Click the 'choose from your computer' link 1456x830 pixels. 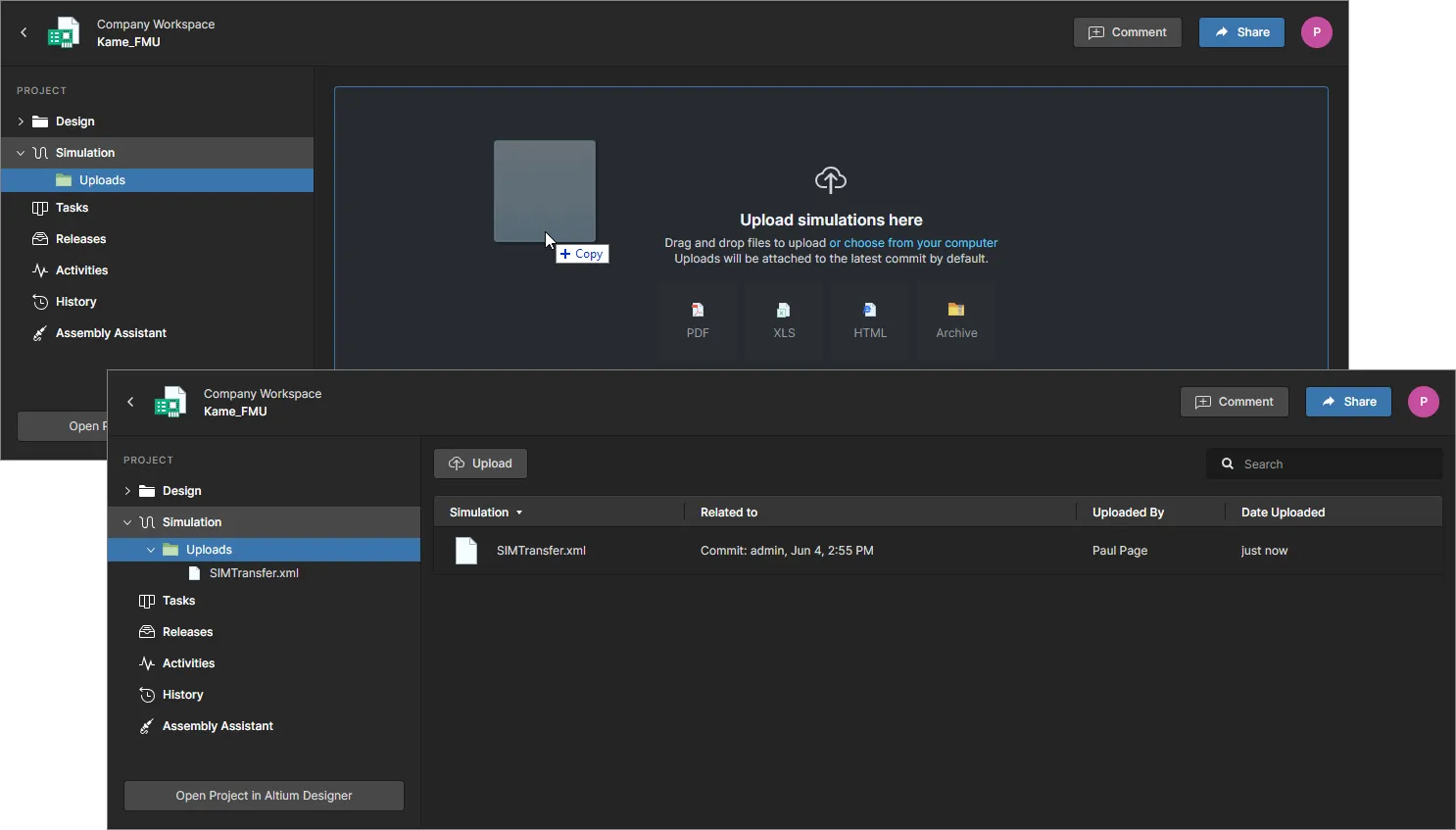(913, 243)
